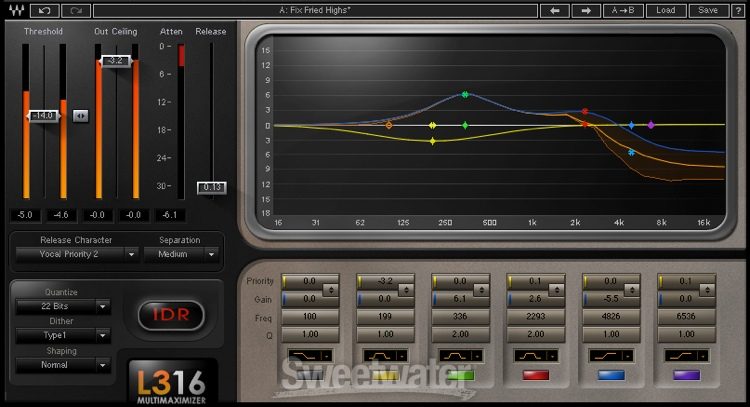The image size is (750, 407).
Task: Select the blue diamond node on the zero line
Action: point(631,125)
